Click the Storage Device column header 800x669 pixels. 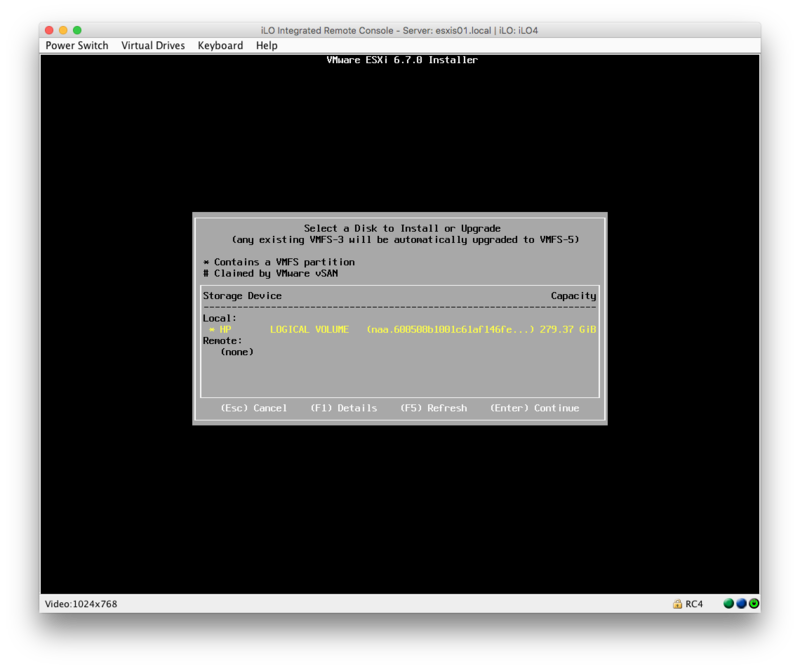tap(242, 295)
